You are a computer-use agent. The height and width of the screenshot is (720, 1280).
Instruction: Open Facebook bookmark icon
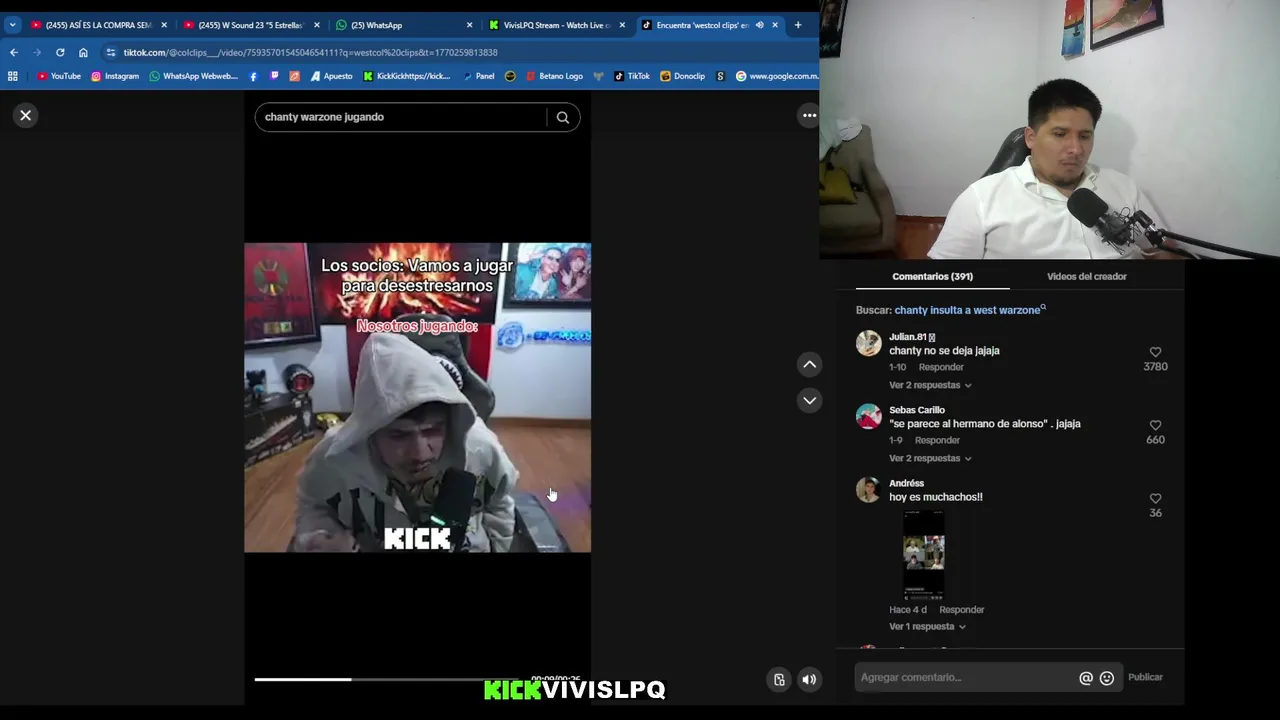point(254,76)
